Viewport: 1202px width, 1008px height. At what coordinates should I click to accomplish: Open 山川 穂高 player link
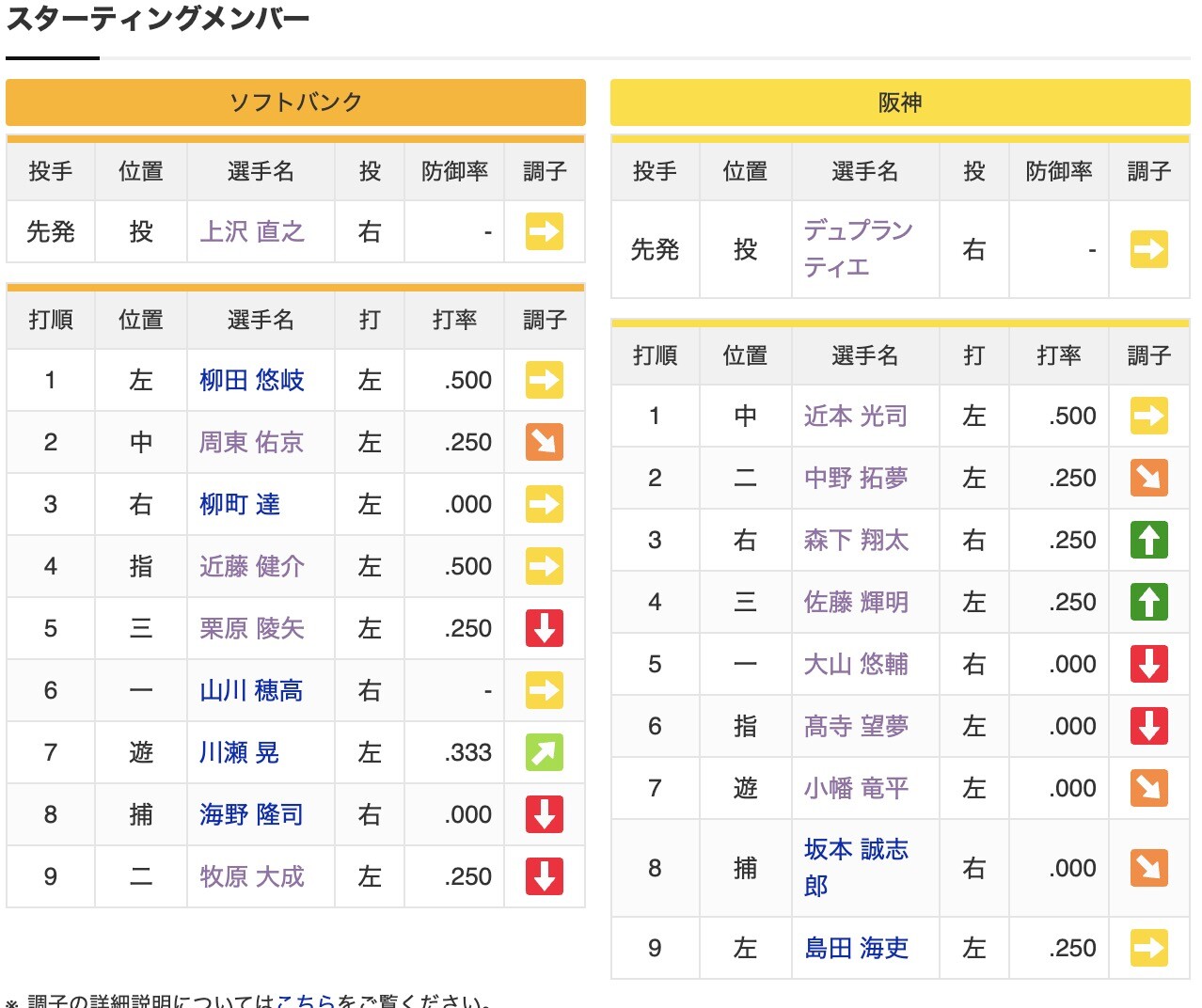pos(251,690)
